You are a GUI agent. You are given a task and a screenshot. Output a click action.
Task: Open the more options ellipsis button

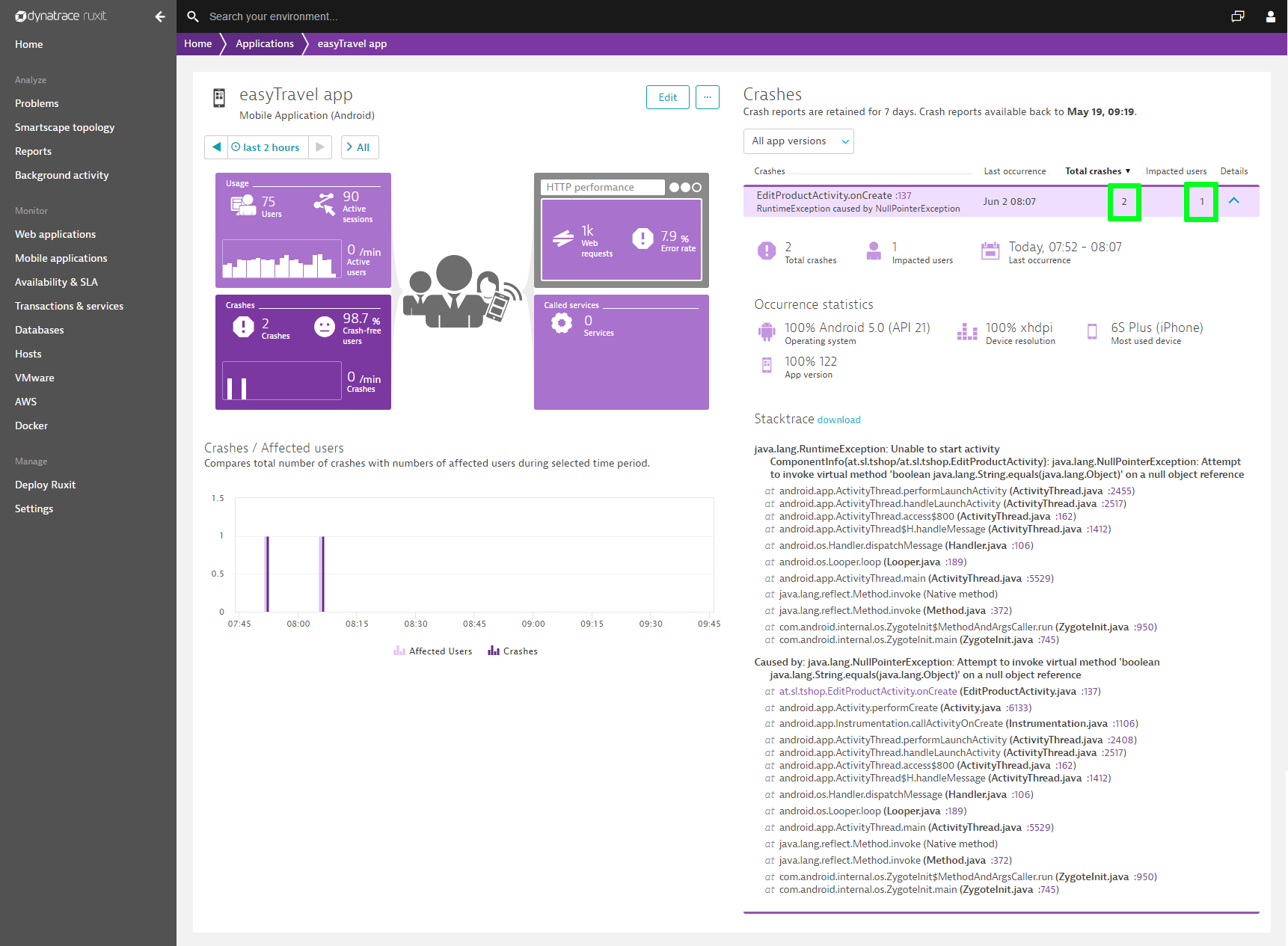point(707,97)
